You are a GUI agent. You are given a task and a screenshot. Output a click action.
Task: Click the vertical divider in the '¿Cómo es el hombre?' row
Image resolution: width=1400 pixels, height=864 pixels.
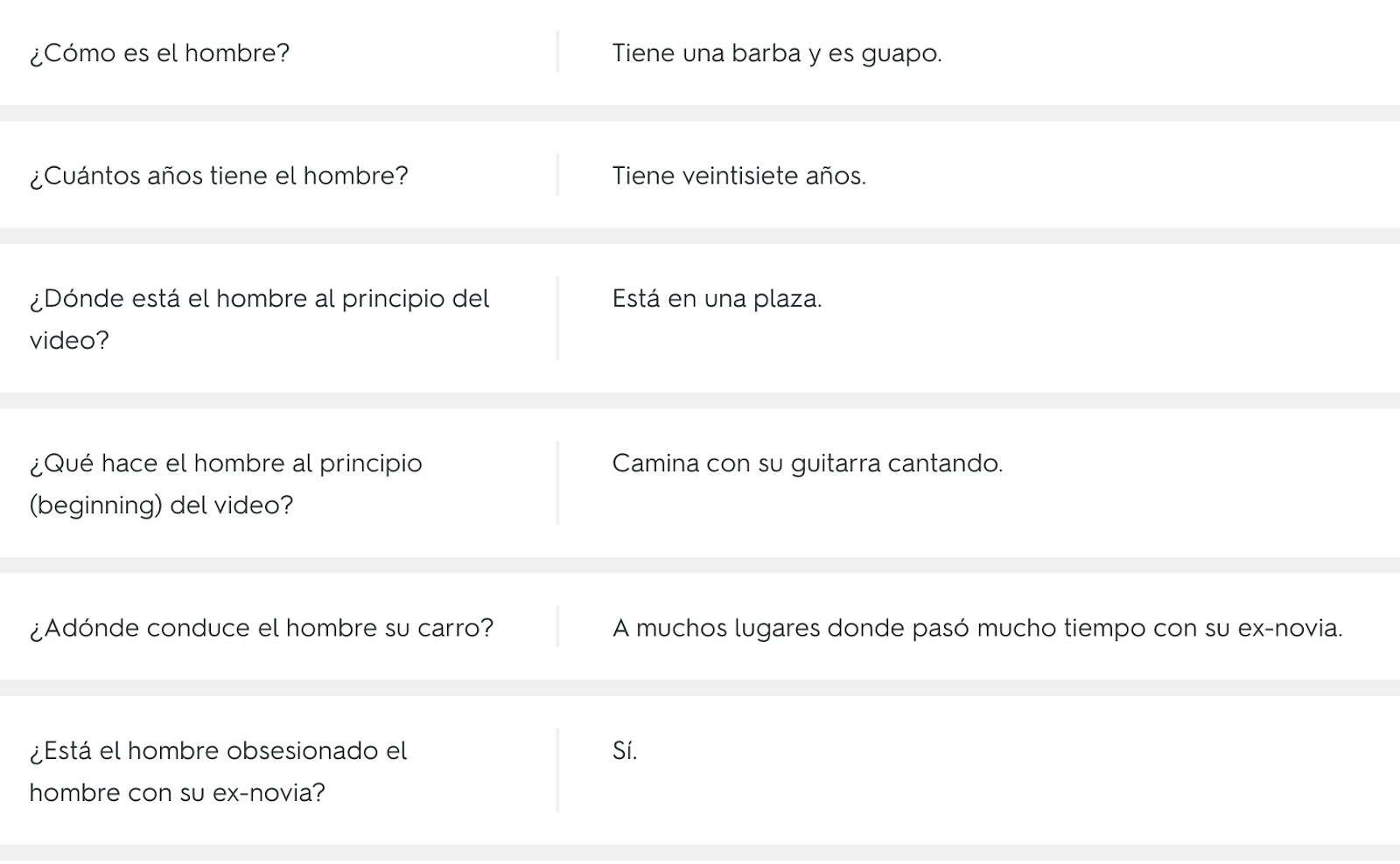pos(557,52)
